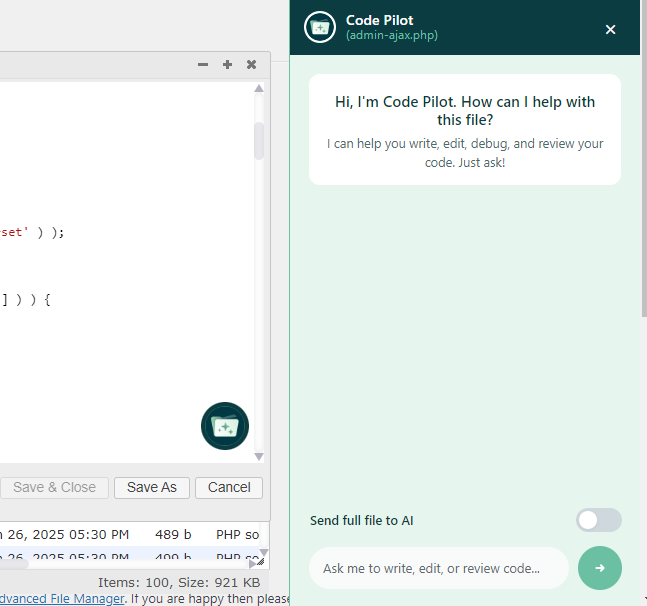
Task: Toggle Send full file to AI switch
Action: coord(599,520)
